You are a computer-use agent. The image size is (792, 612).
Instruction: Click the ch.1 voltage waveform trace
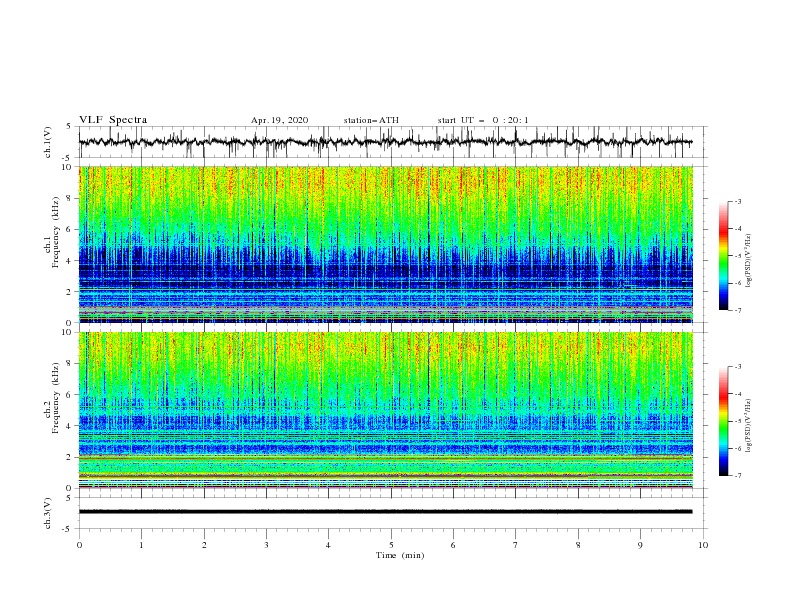385,142
